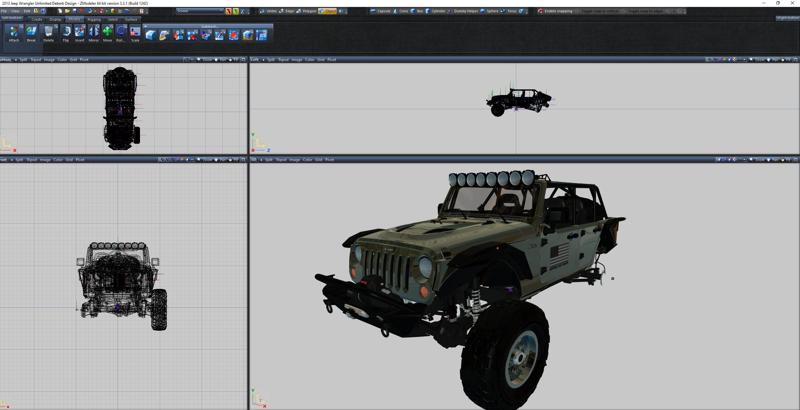Switch to the Display tab
Screen dimensions: 800x410
coord(55,19)
